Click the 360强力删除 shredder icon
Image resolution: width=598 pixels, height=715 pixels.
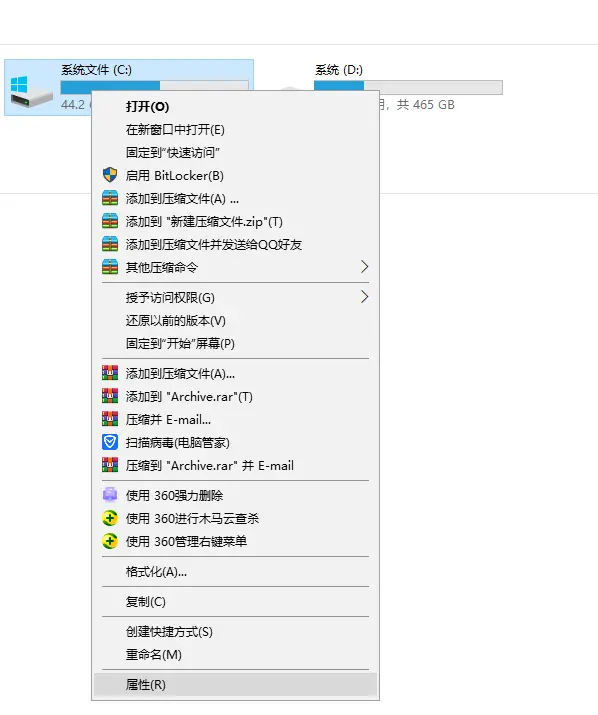point(110,495)
